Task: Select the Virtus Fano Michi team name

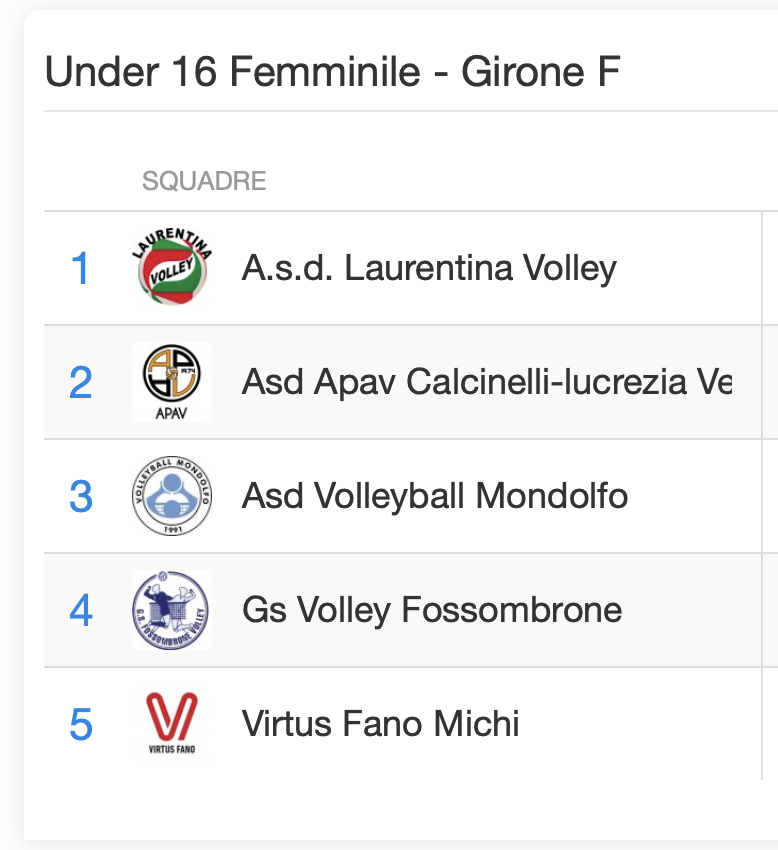Action: tap(381, 724)
